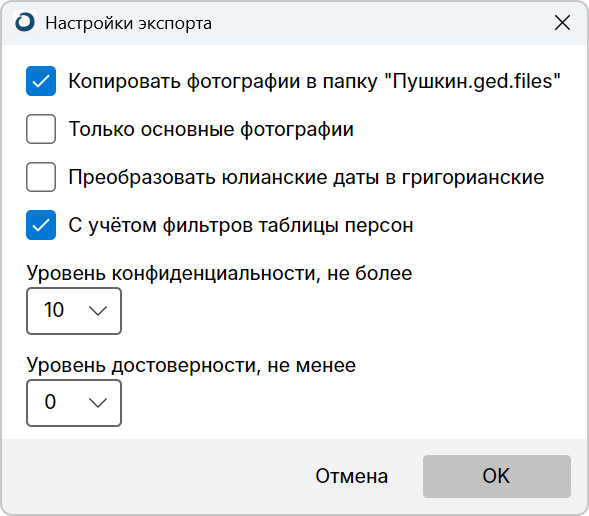The image size is (589, 516).
Task: Click the "С учётом фильтров таблицы персон" text
Action: (x=241, y=226)
